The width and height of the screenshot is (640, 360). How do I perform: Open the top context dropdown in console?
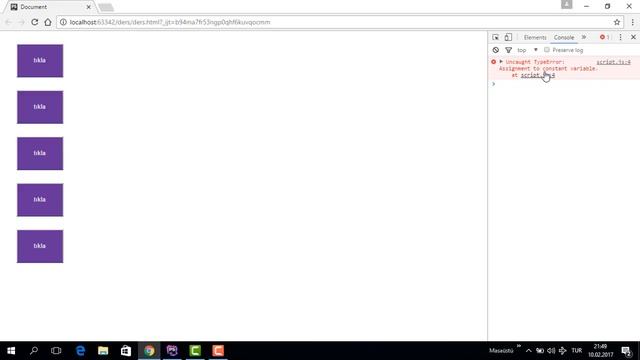tap(527, 50)
